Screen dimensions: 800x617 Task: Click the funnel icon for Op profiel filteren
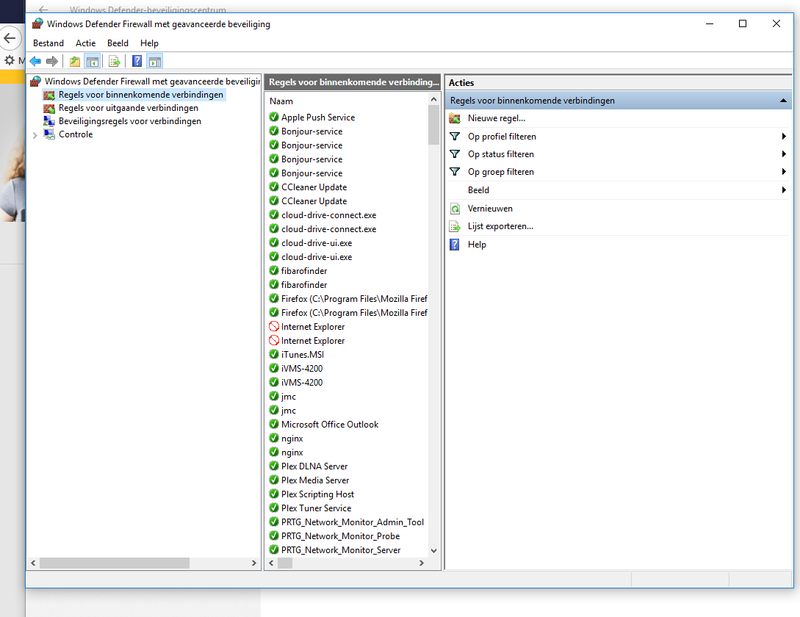click(x=455, y=136)
